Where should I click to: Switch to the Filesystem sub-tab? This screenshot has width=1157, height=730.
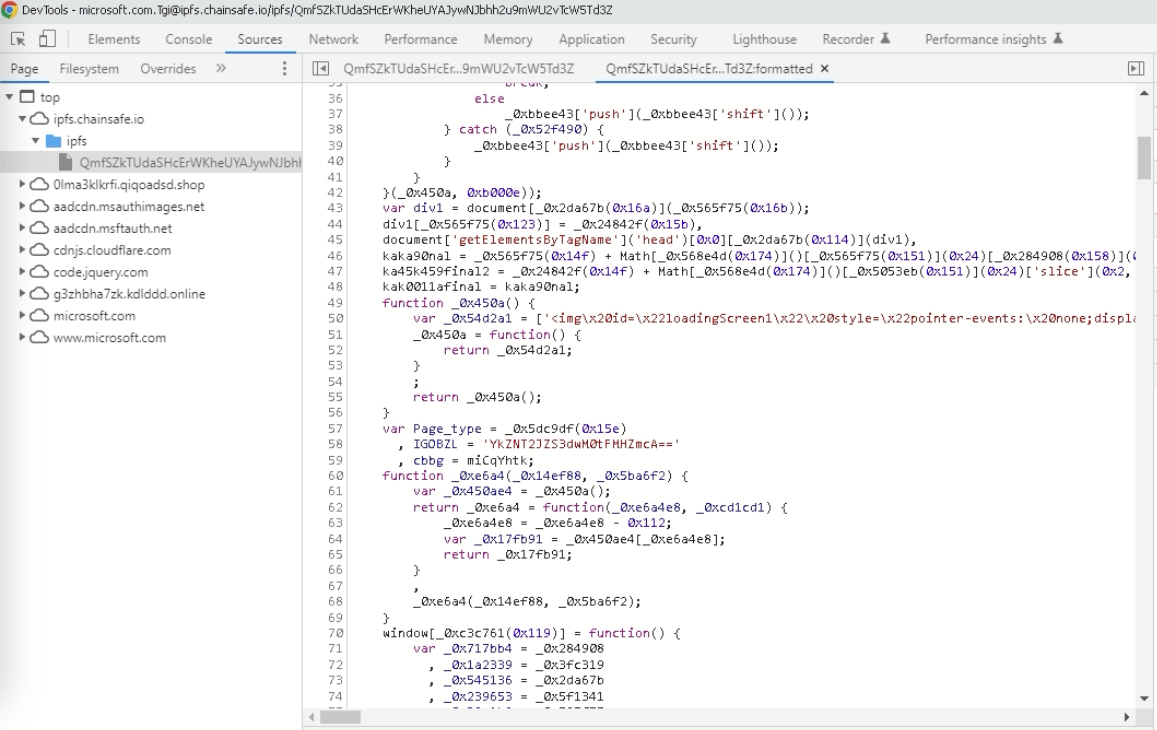pyautogui.click(x=89, y=69)
